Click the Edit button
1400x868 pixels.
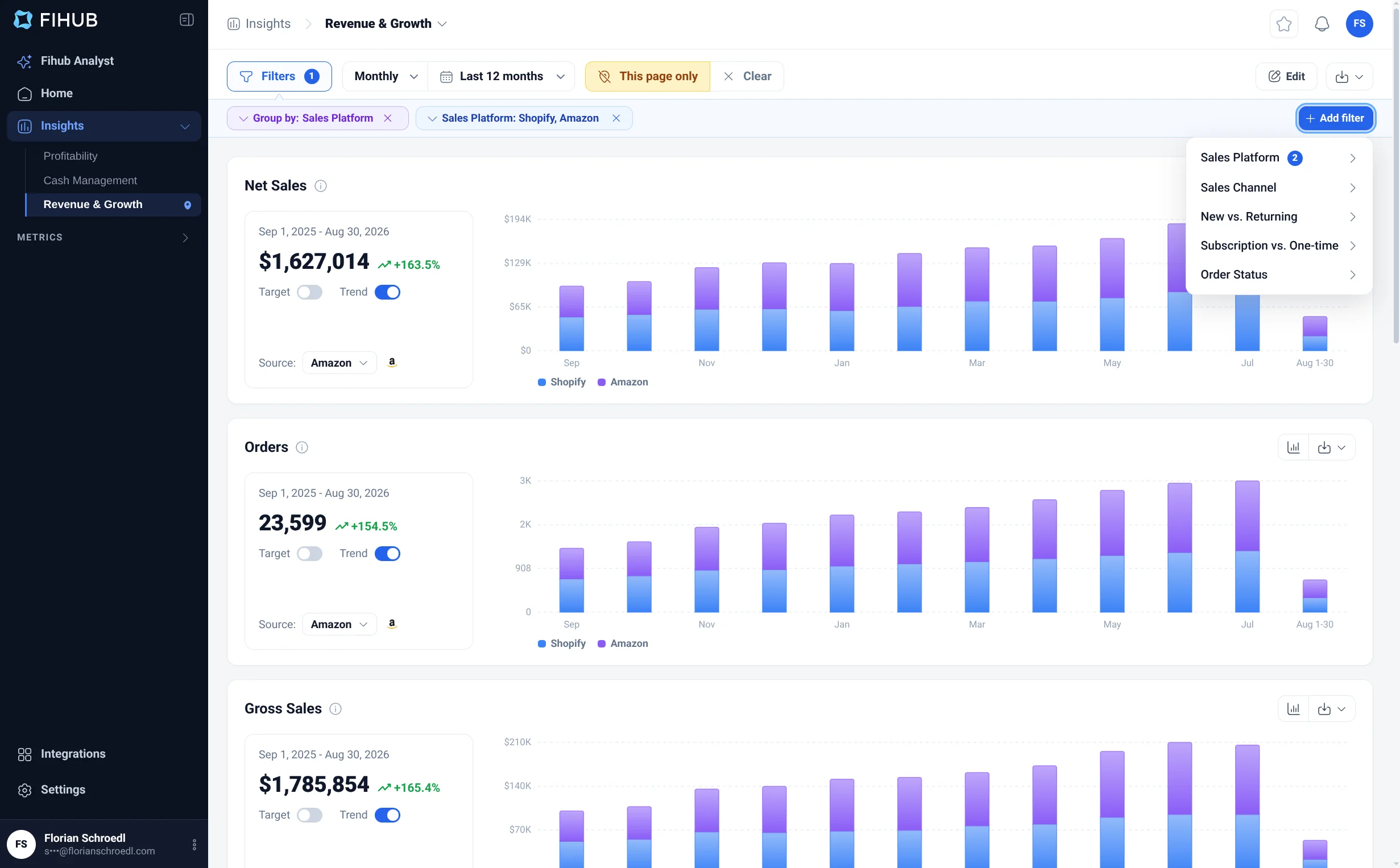click(x=1286, y=77)
